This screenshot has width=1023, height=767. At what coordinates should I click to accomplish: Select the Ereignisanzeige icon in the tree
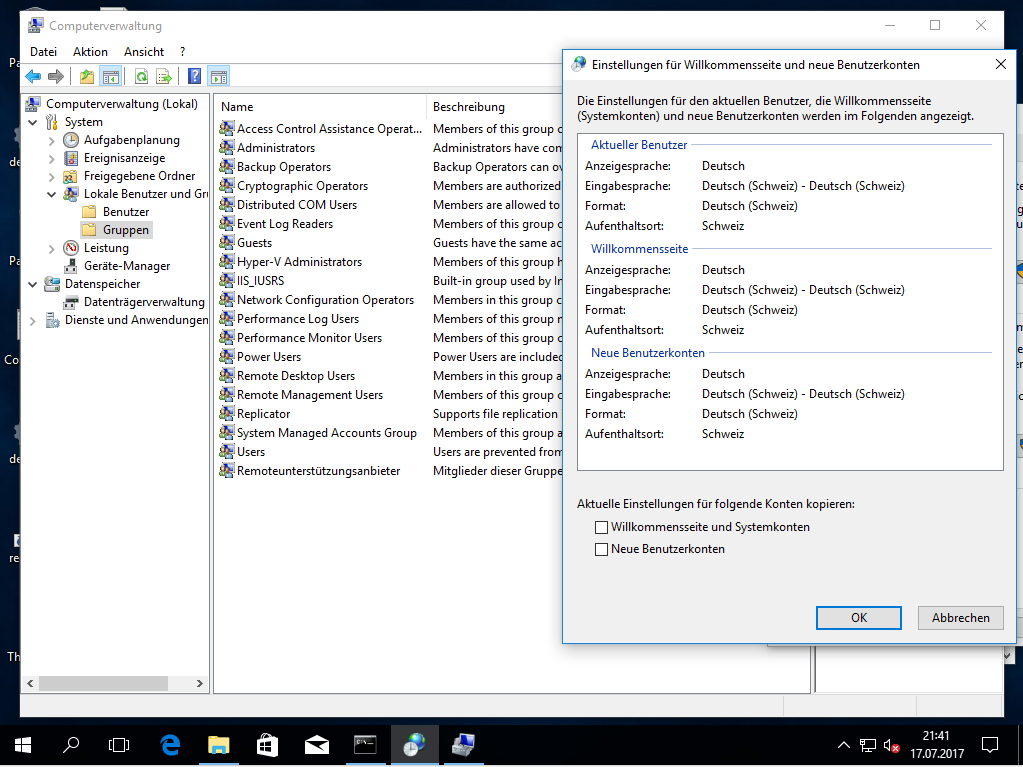71,158
